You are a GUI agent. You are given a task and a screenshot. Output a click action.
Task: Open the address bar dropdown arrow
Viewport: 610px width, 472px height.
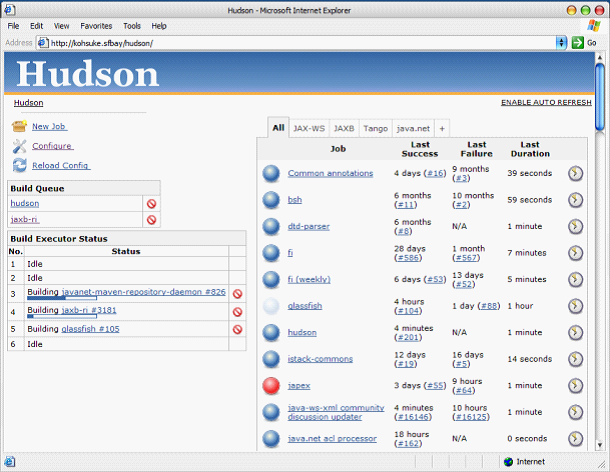click(x=561, y=42)
